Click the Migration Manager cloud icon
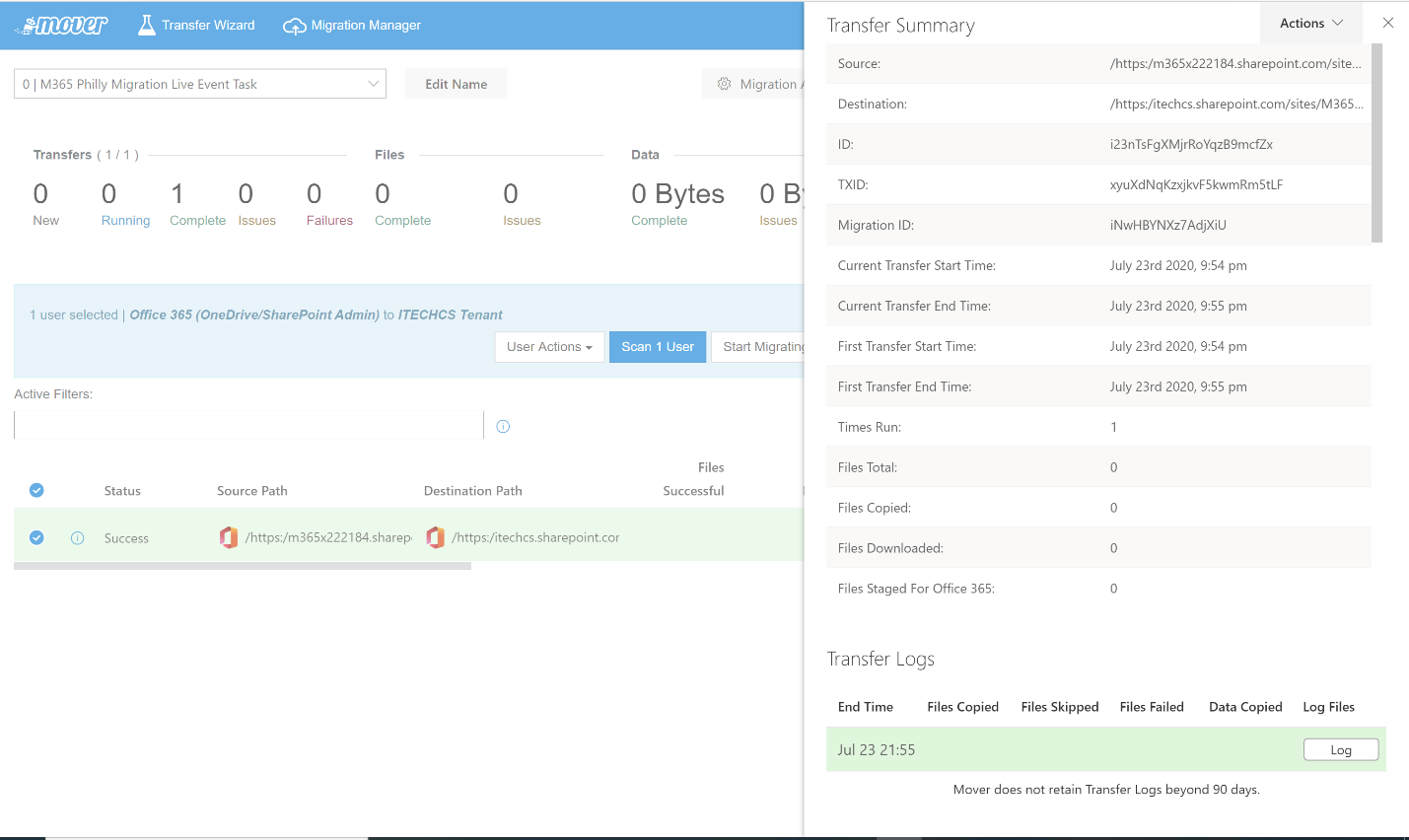1409x840 pixels. (x=294, y=27)
